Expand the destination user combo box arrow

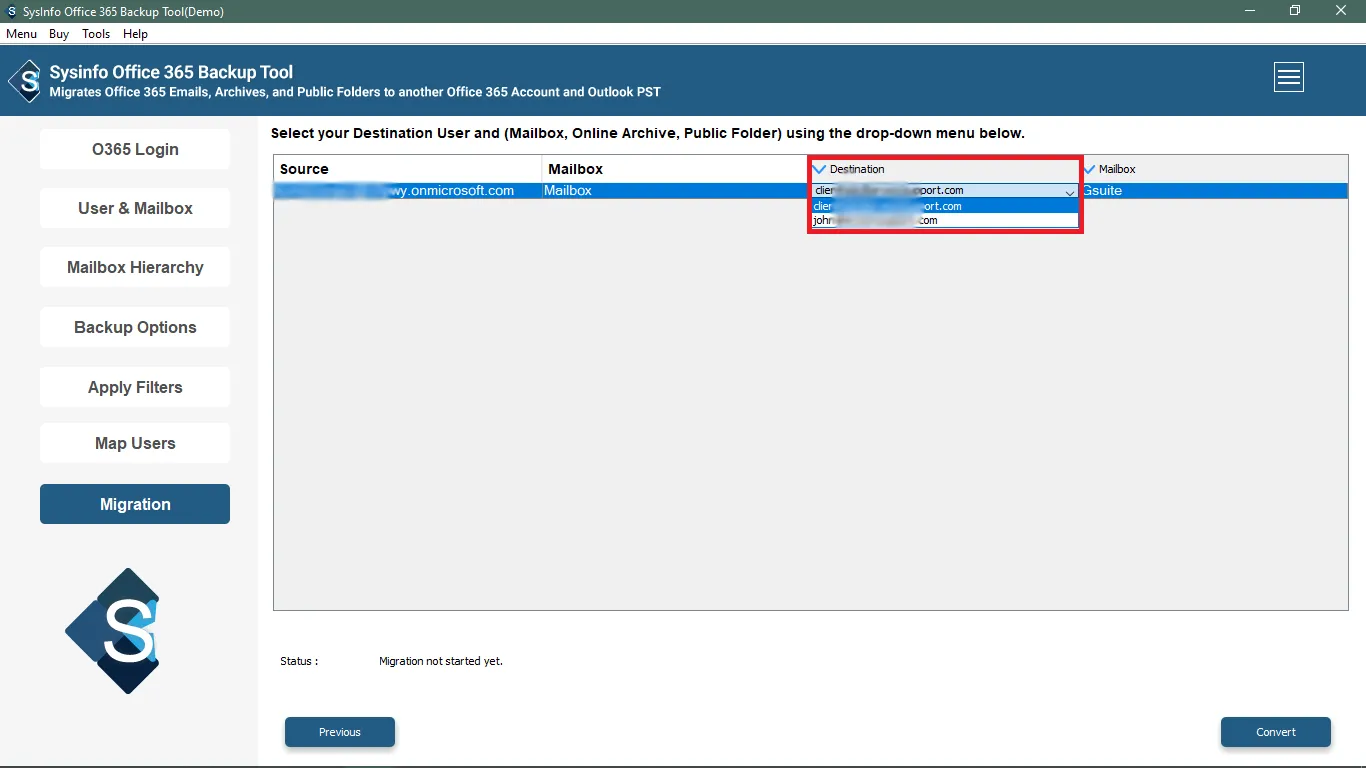(x=1069, y=191)
